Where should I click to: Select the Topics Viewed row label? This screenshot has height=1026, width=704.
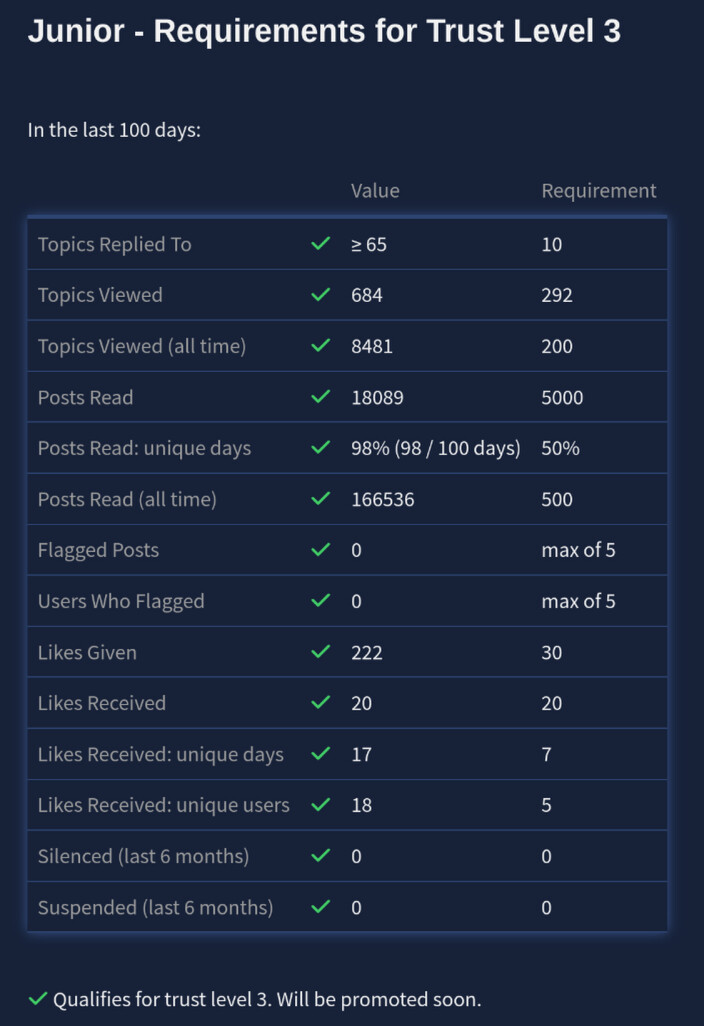(100, 295)
